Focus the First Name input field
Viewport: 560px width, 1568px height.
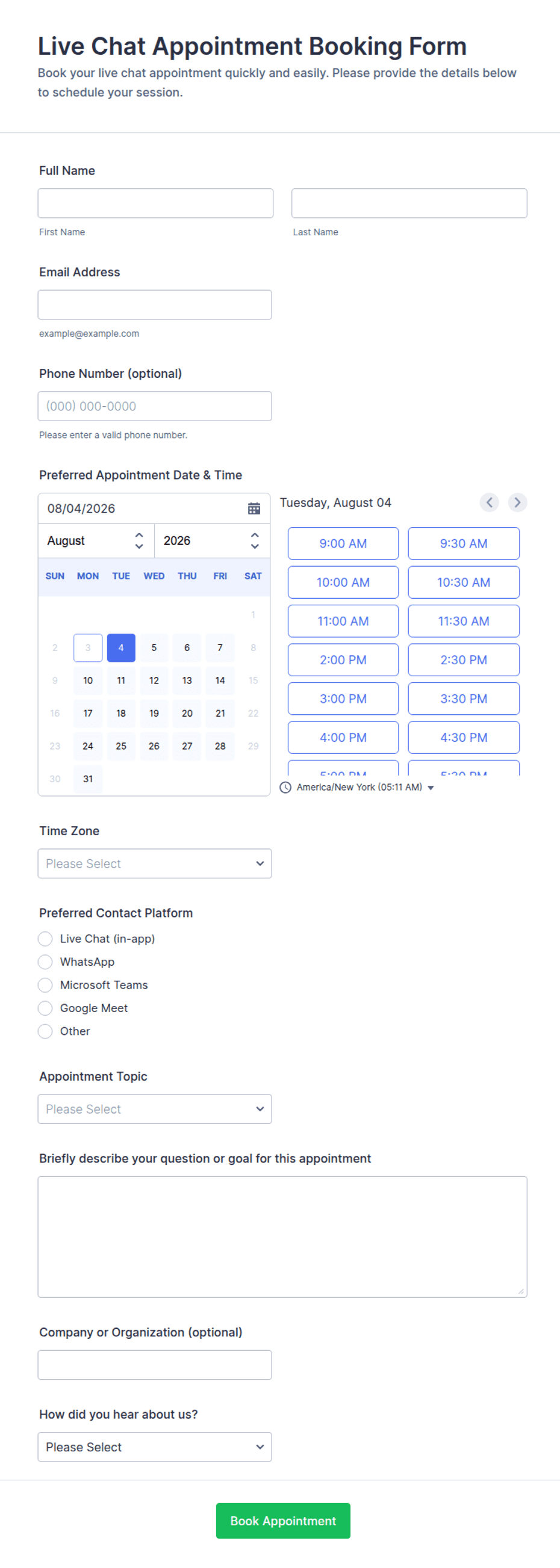click(x=155, y=203)
